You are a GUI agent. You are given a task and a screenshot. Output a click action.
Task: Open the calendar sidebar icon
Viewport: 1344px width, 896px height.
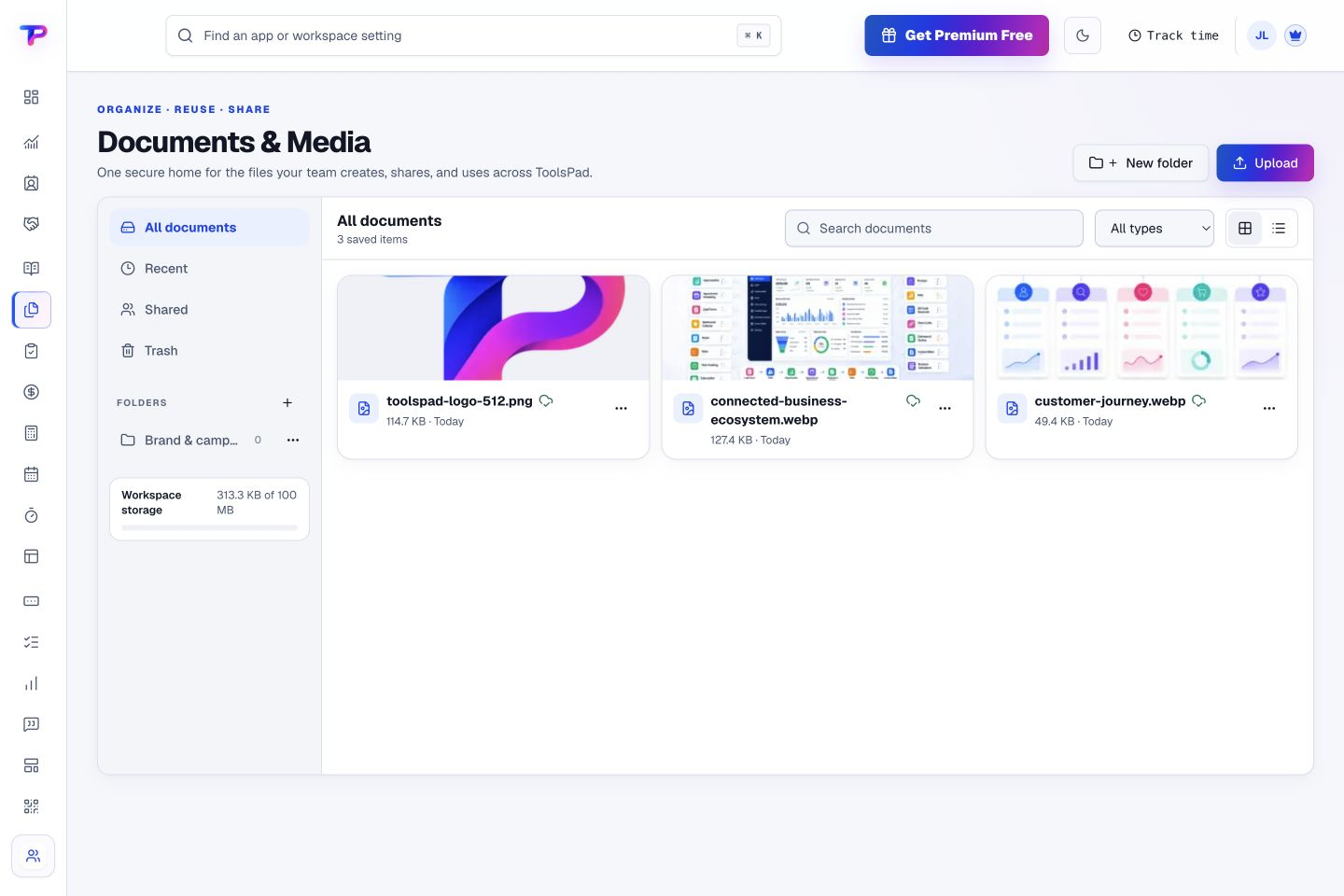pyautogui.click(x=31, y=474)
